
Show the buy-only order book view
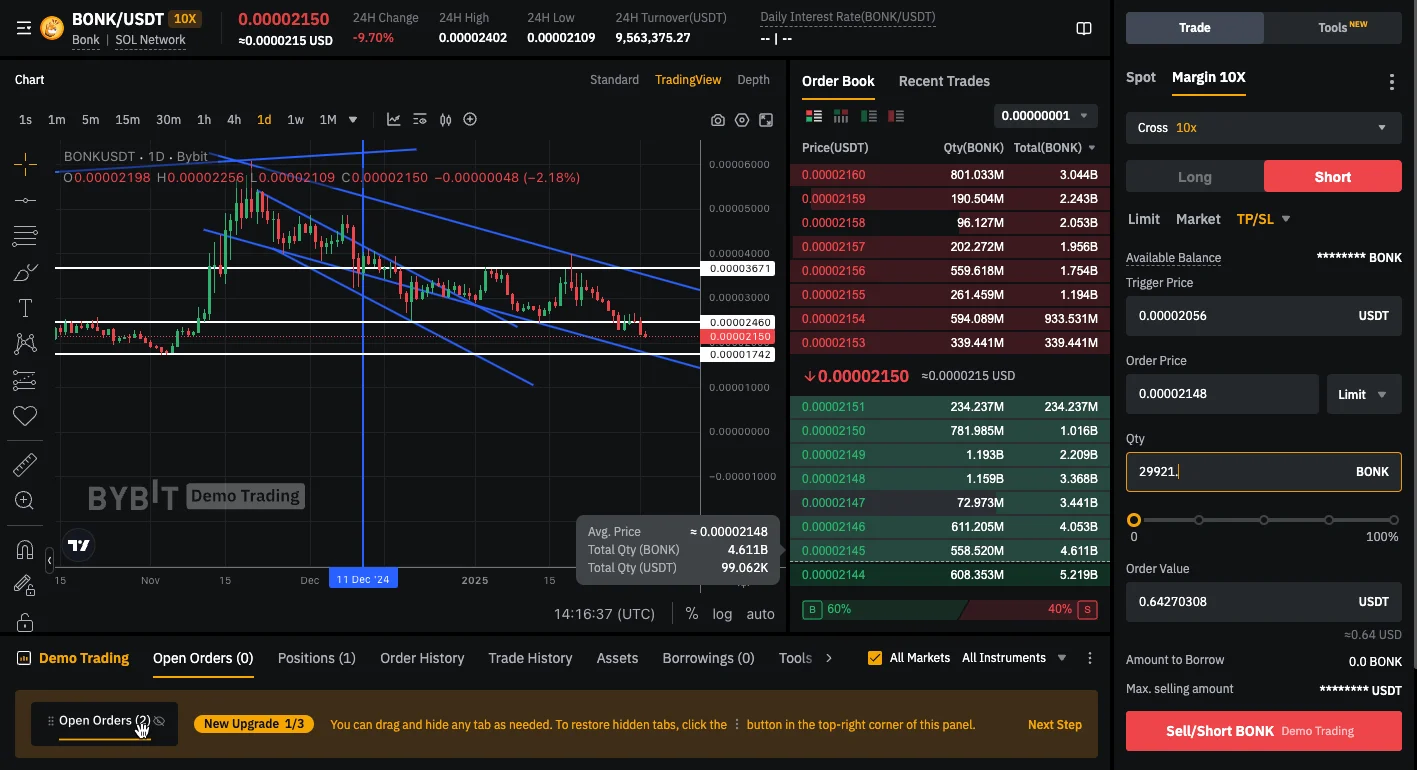click(x=868, y=116)
